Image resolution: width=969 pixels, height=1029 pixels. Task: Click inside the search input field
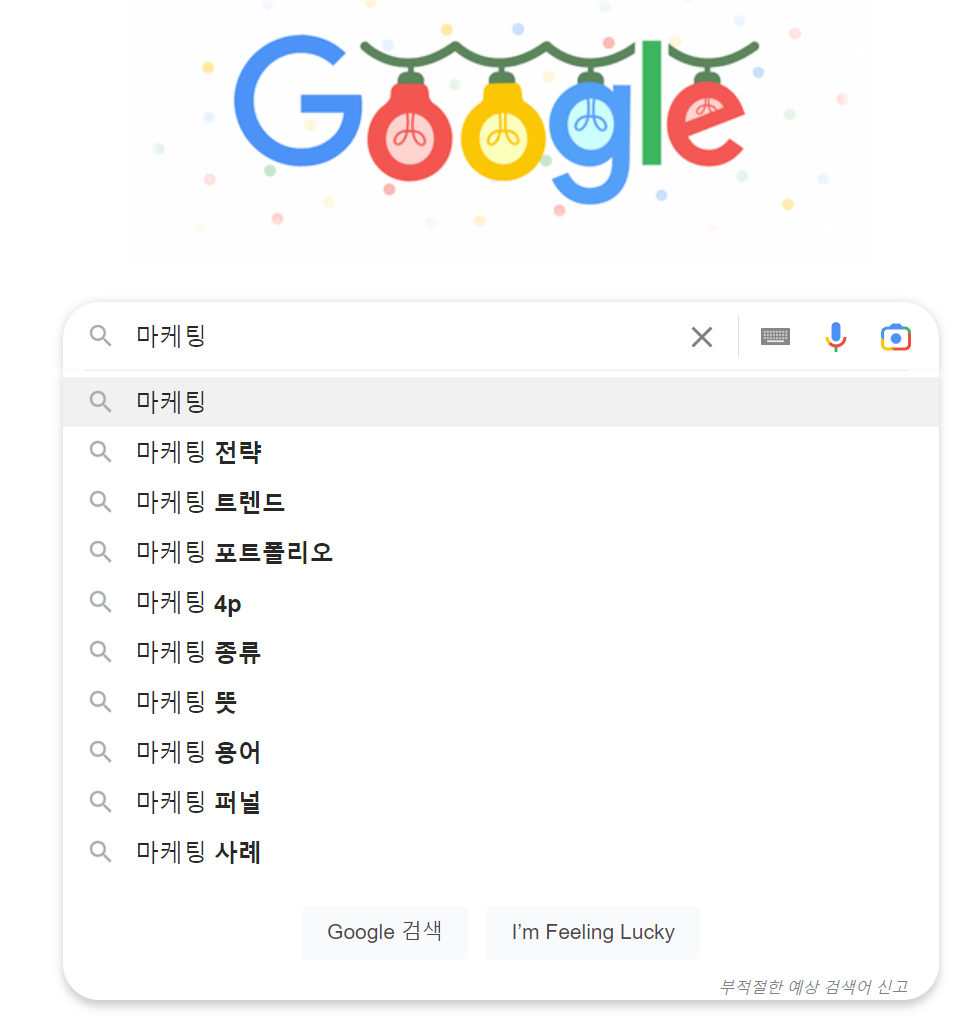(x=400, y=337)
